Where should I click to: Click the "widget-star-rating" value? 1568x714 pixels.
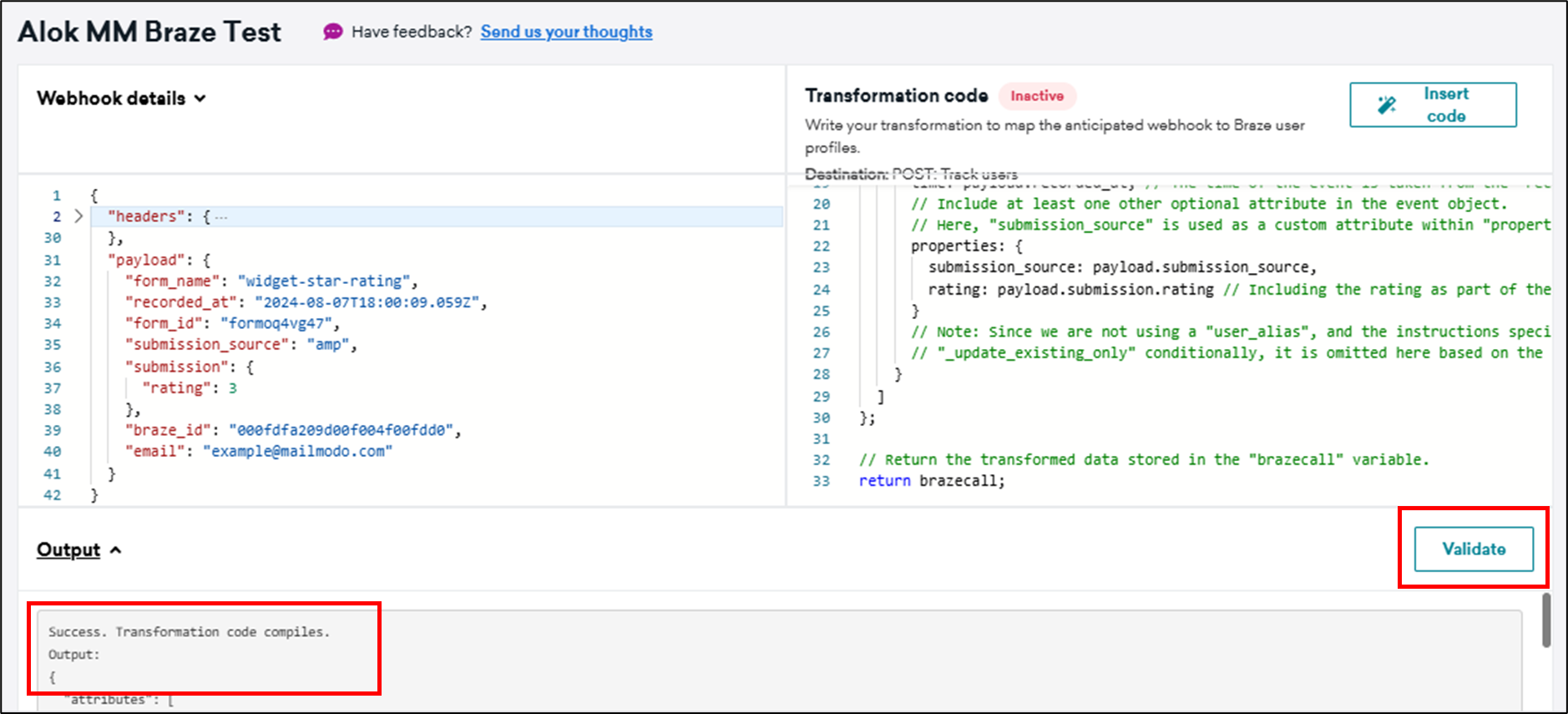coord(323,281)
